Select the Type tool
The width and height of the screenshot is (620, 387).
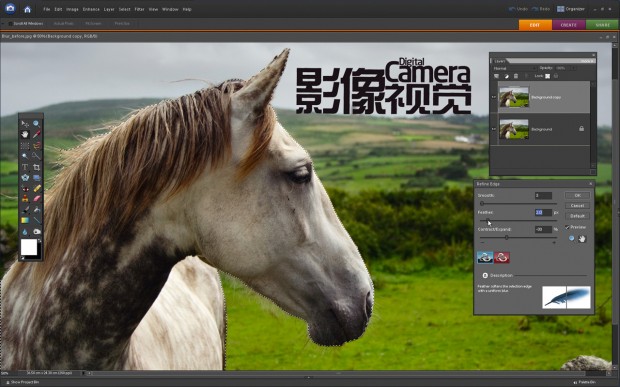(25, 167)
